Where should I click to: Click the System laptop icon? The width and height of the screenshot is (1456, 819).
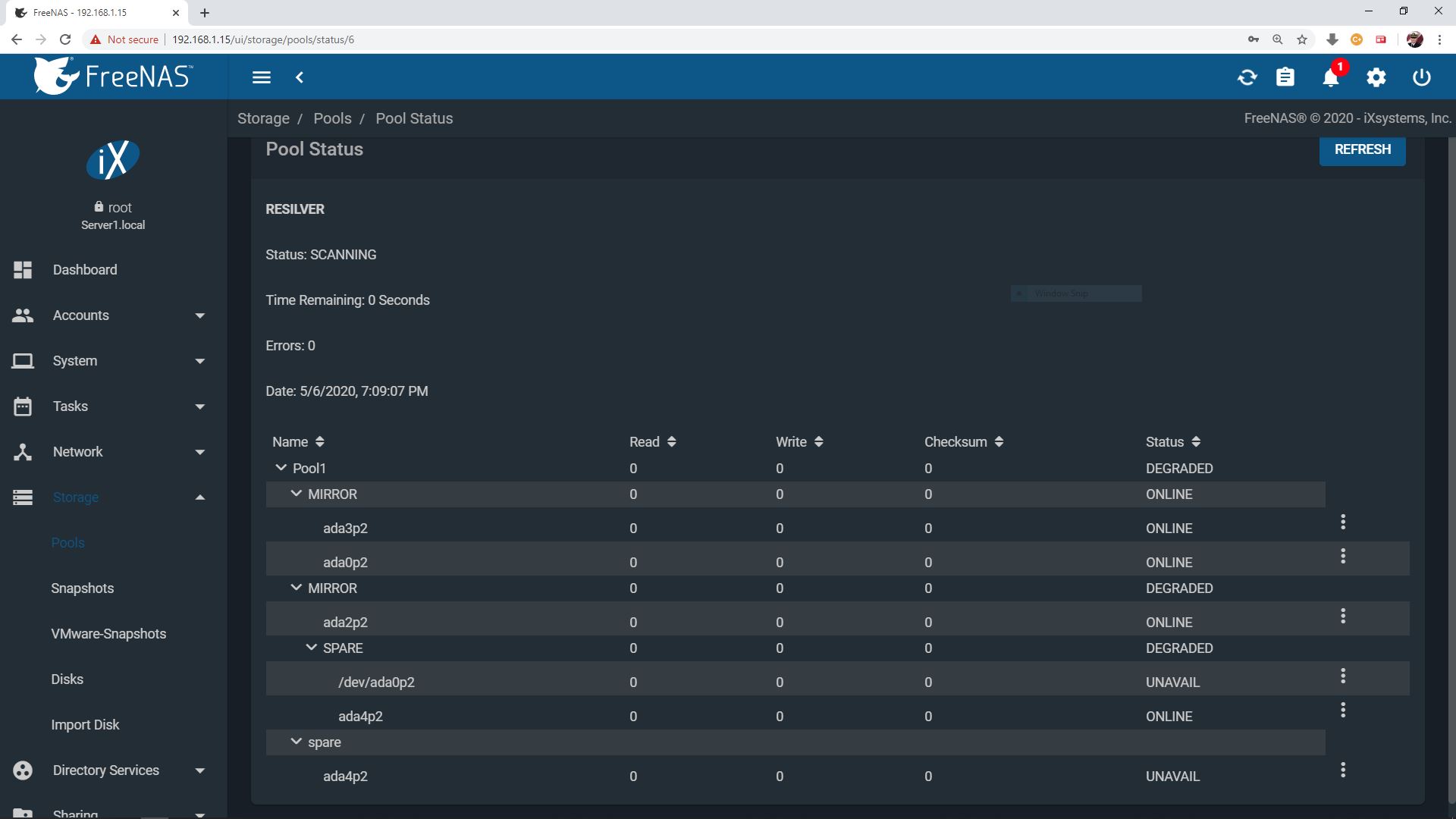pos(23,361)
